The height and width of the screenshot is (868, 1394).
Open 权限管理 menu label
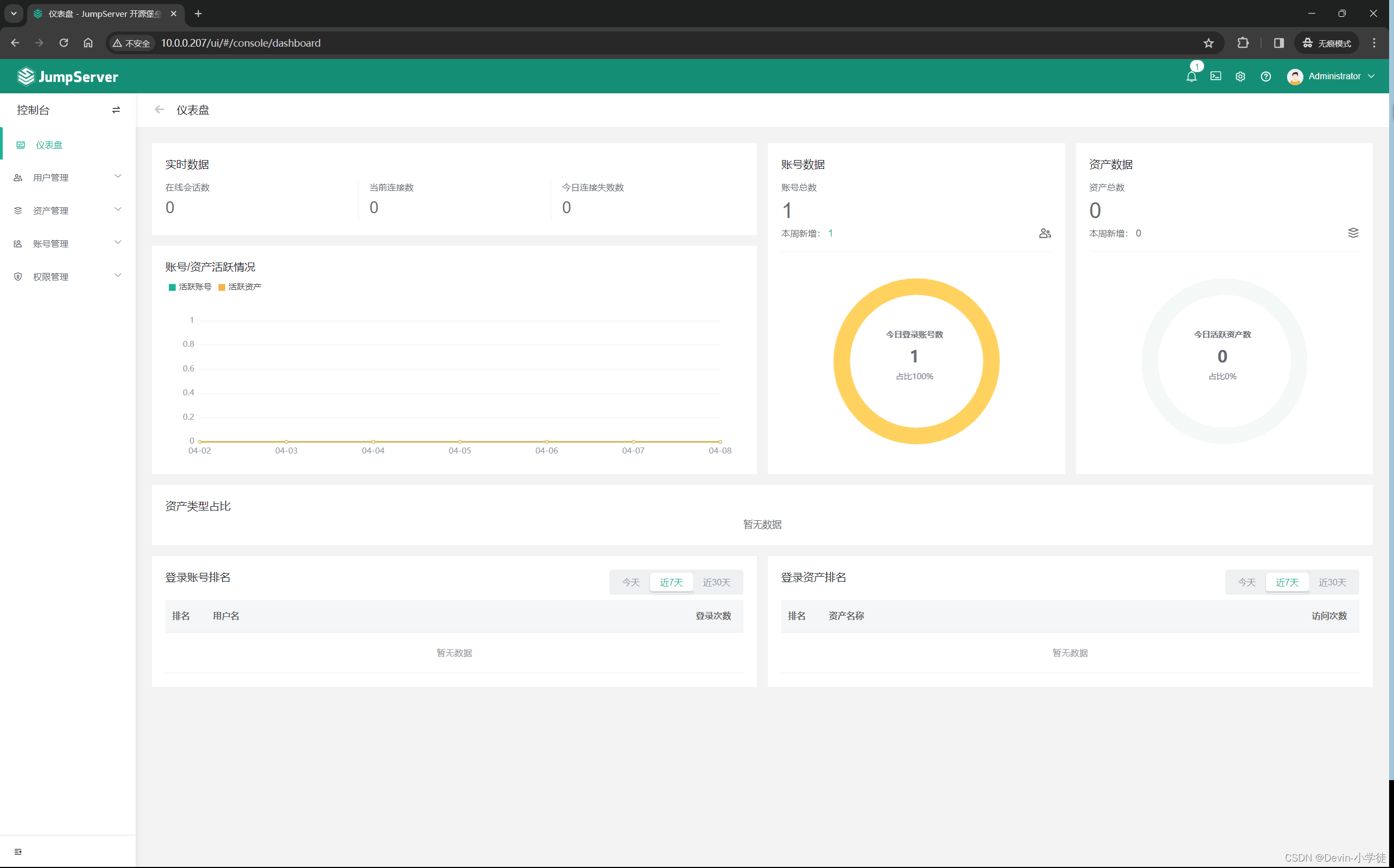coord(50,277)
